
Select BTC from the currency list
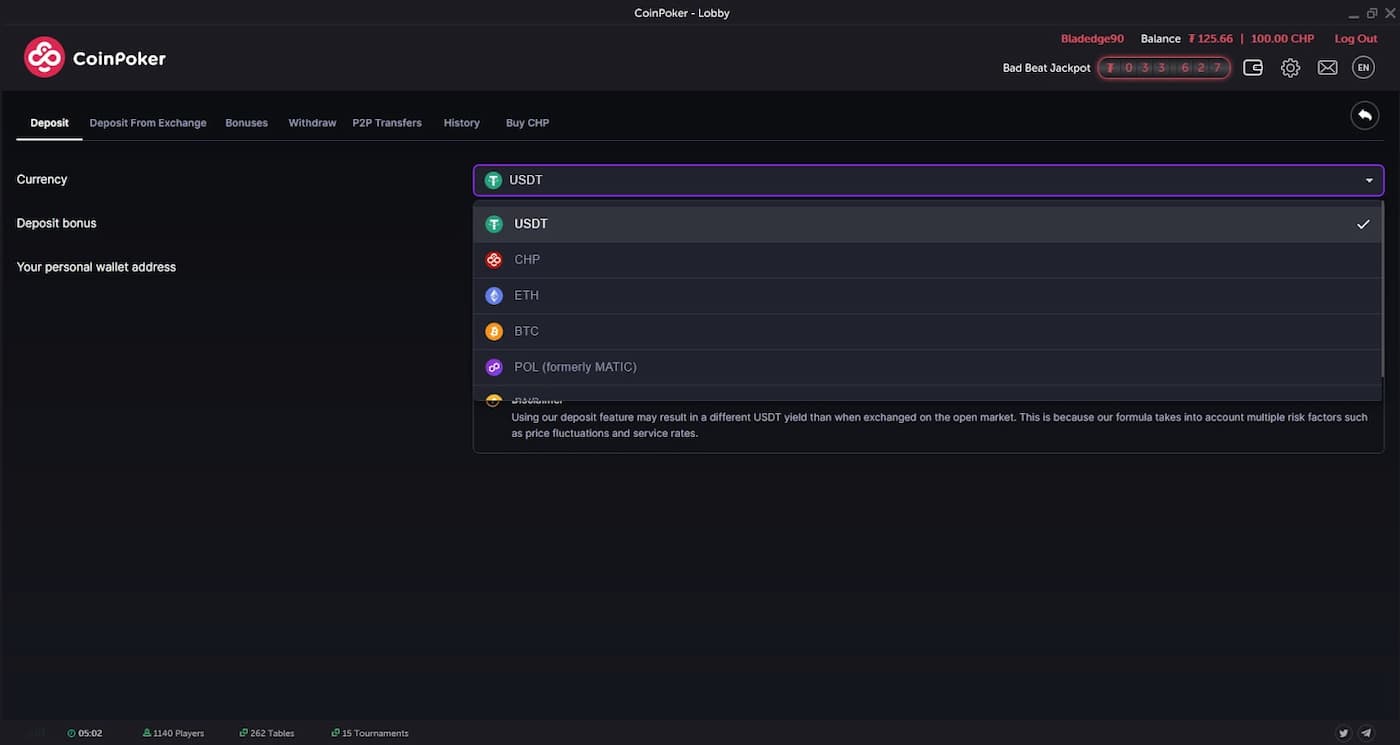(928, 331)
